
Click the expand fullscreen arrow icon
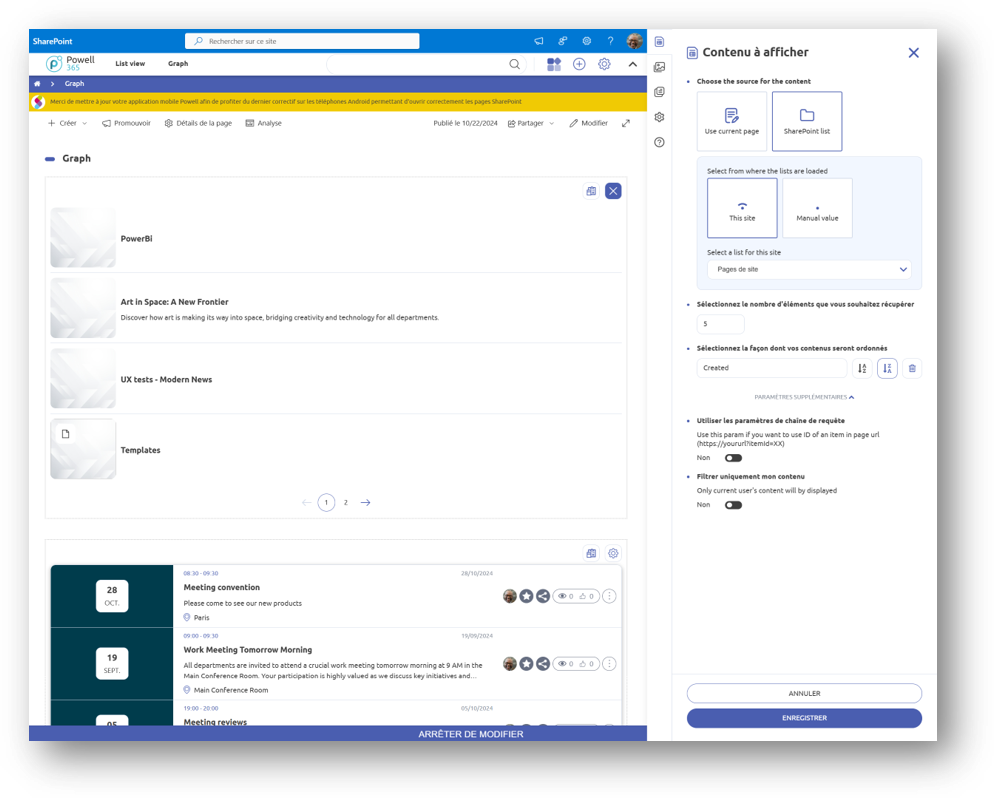click(x=626, y=123)
